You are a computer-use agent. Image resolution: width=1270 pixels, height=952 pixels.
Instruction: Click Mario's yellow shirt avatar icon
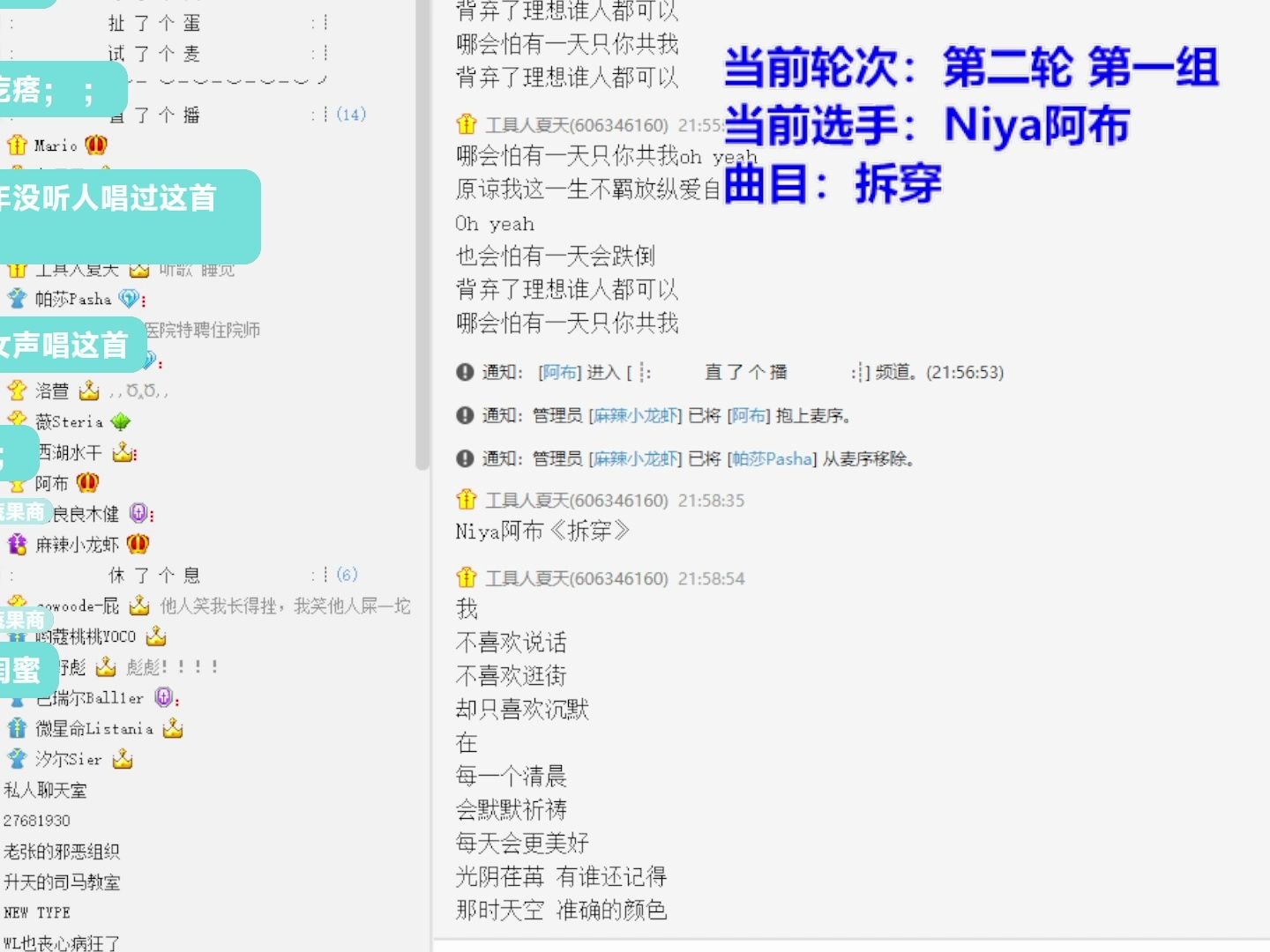pos(17,145)
